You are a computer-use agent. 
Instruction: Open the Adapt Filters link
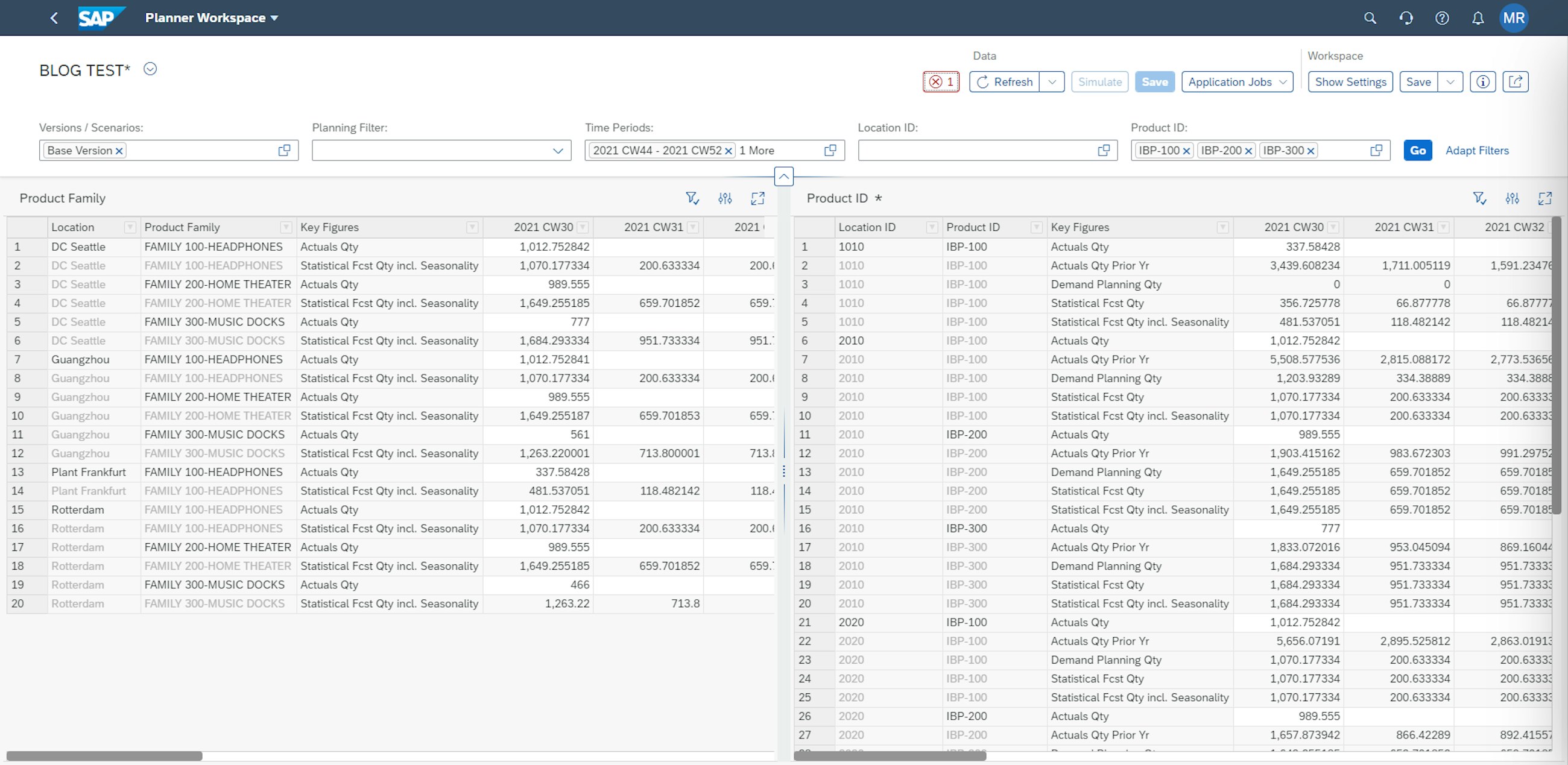tap(1477, 150)
